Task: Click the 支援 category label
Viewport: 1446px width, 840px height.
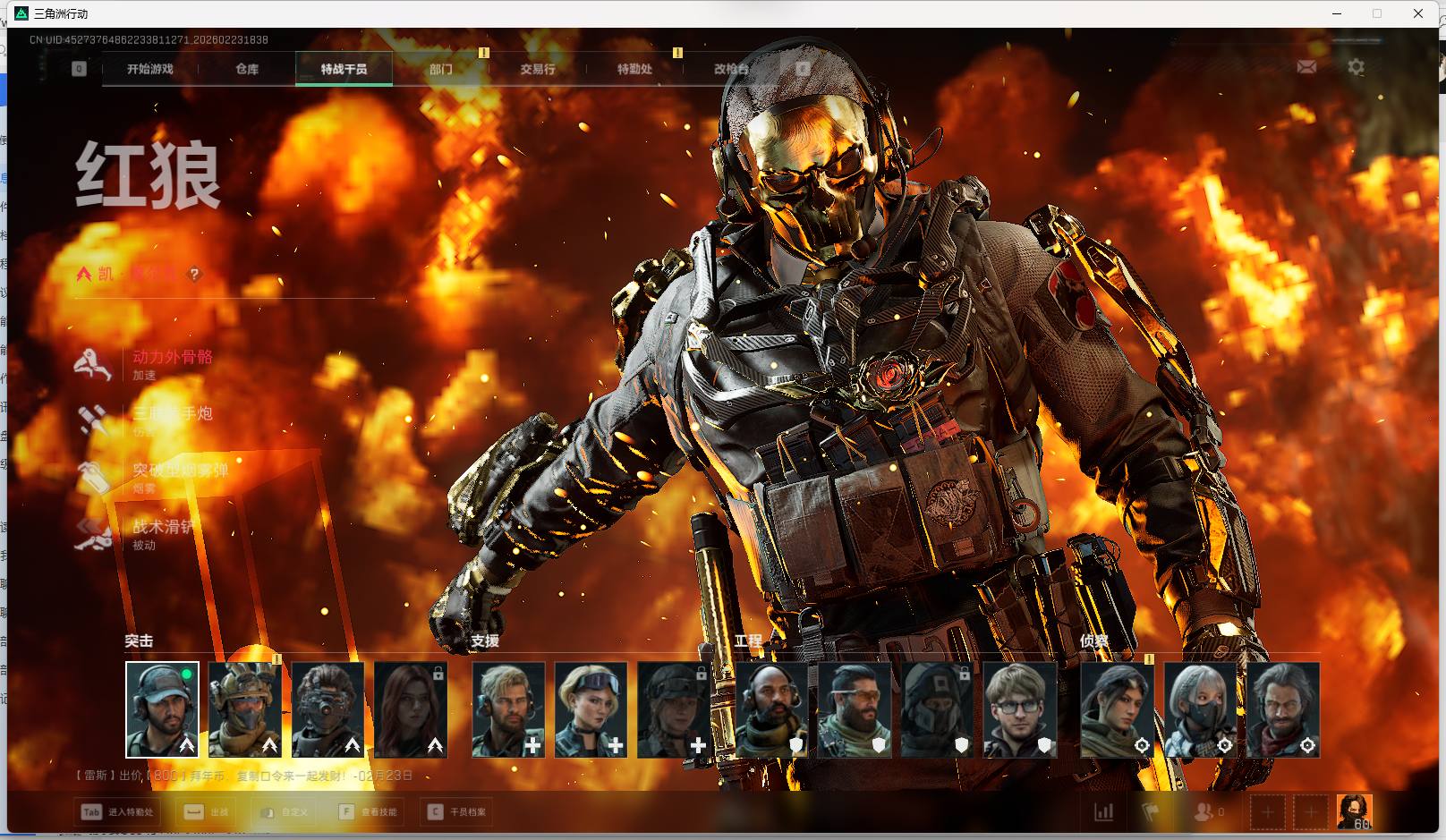Action: click(485, 641)
